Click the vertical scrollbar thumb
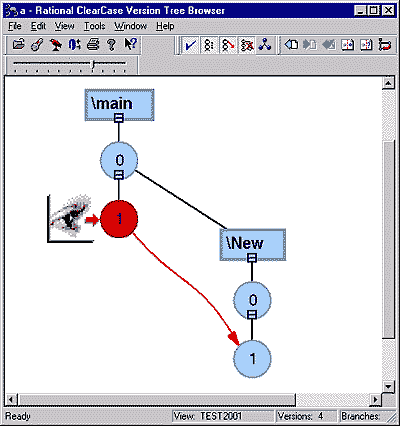The image size is (400, 426). [x=388, y=240]
